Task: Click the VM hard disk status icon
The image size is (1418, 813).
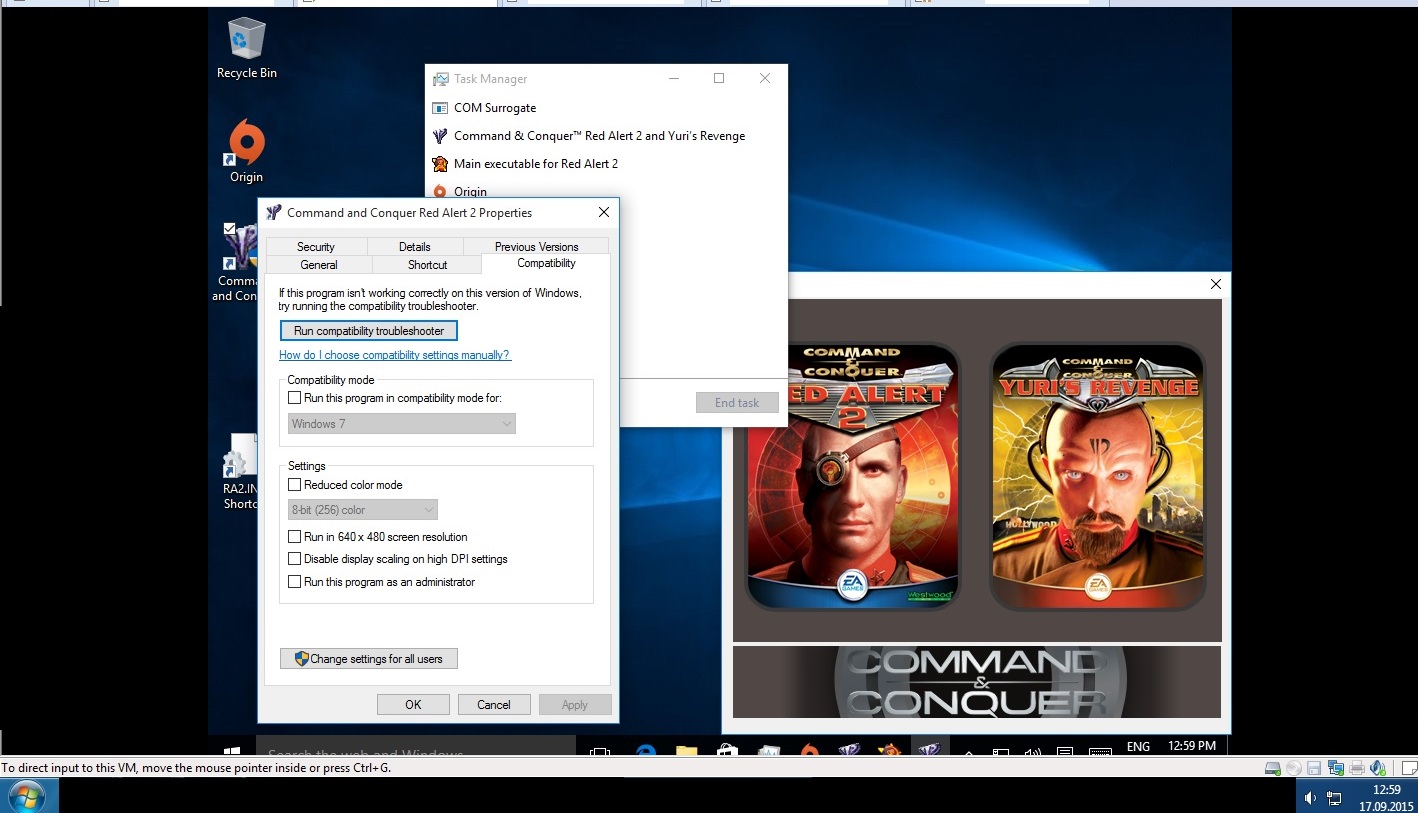Action: [1273, 768]
